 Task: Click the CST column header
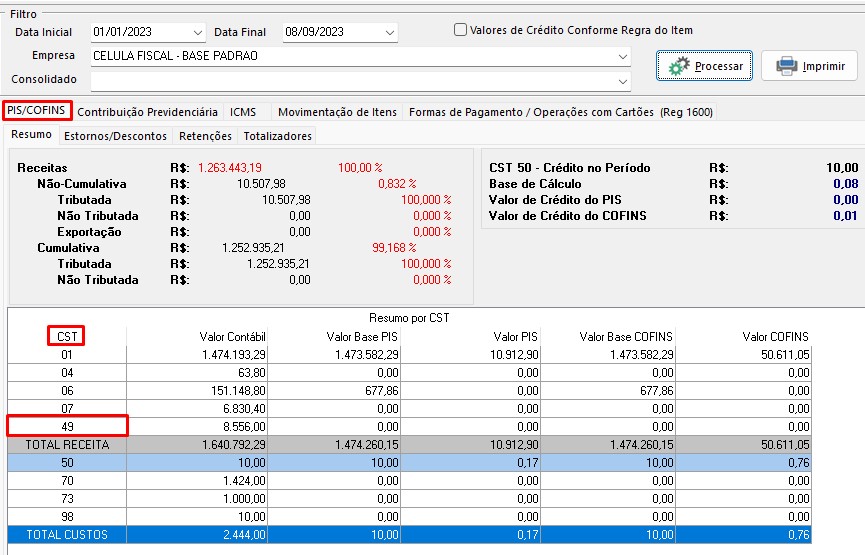[67, 337]
